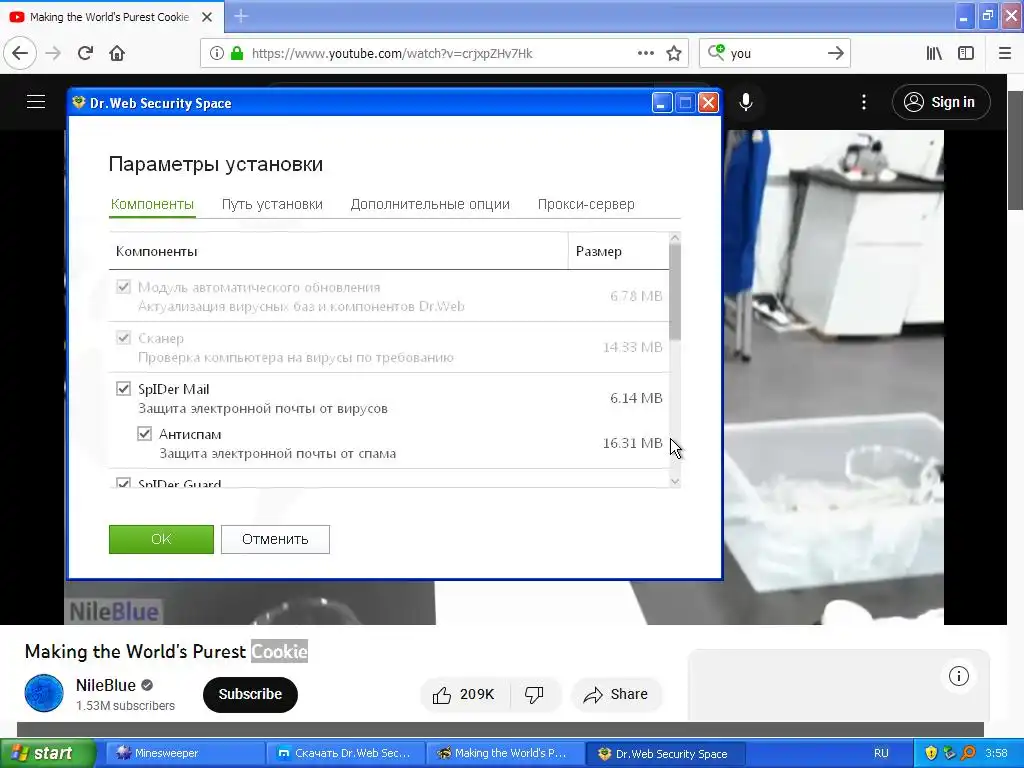
Task: Reload the YouTube page
Action: tap(85, 54)
